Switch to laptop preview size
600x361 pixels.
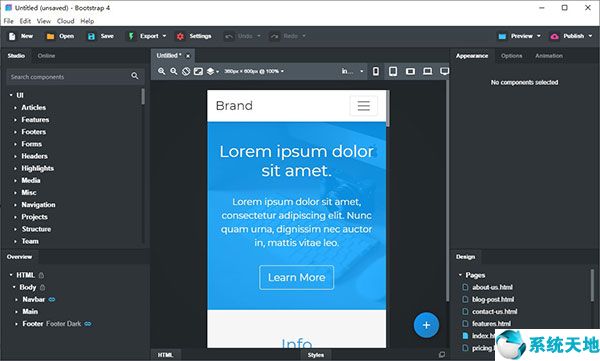(427, 71)
